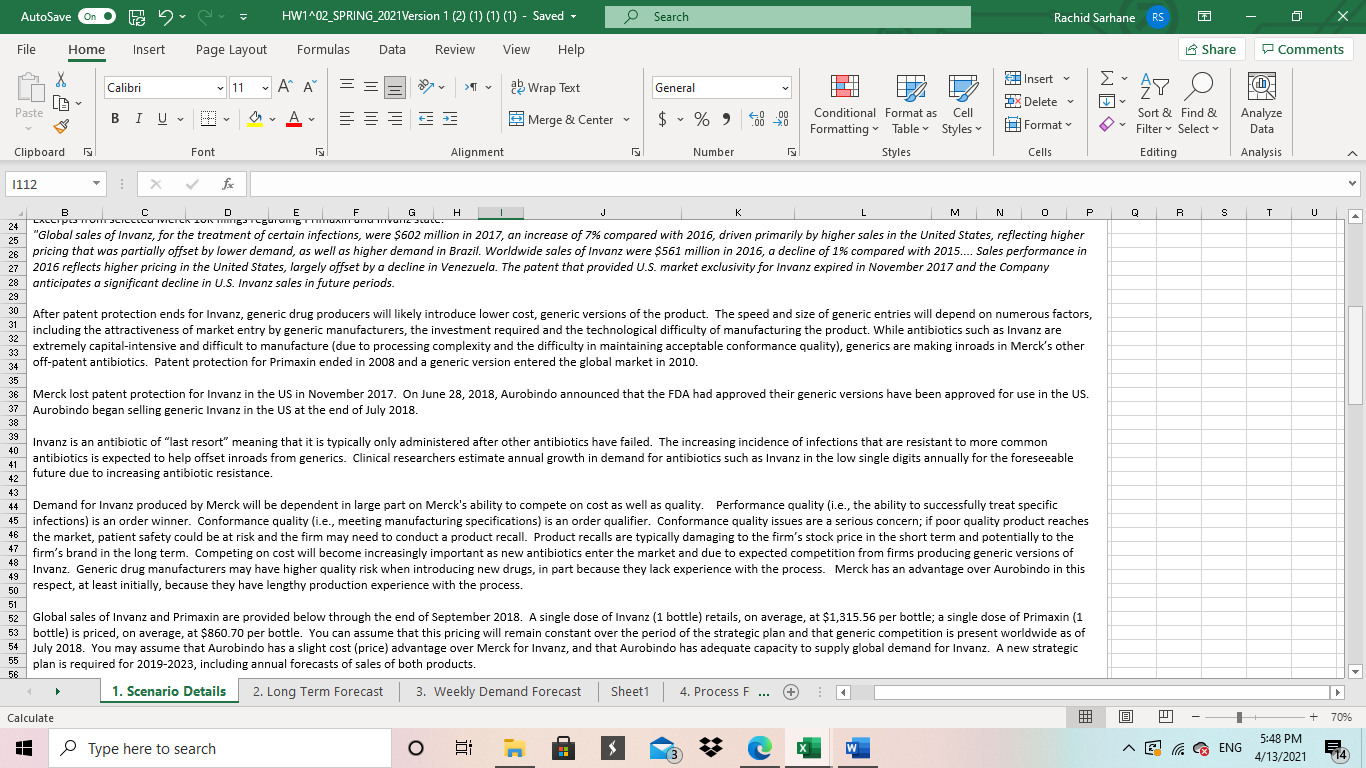Switch to the Formulas ribbon tab
The width and height of the screenshot is (1366, 768).
tap(323, 50)
